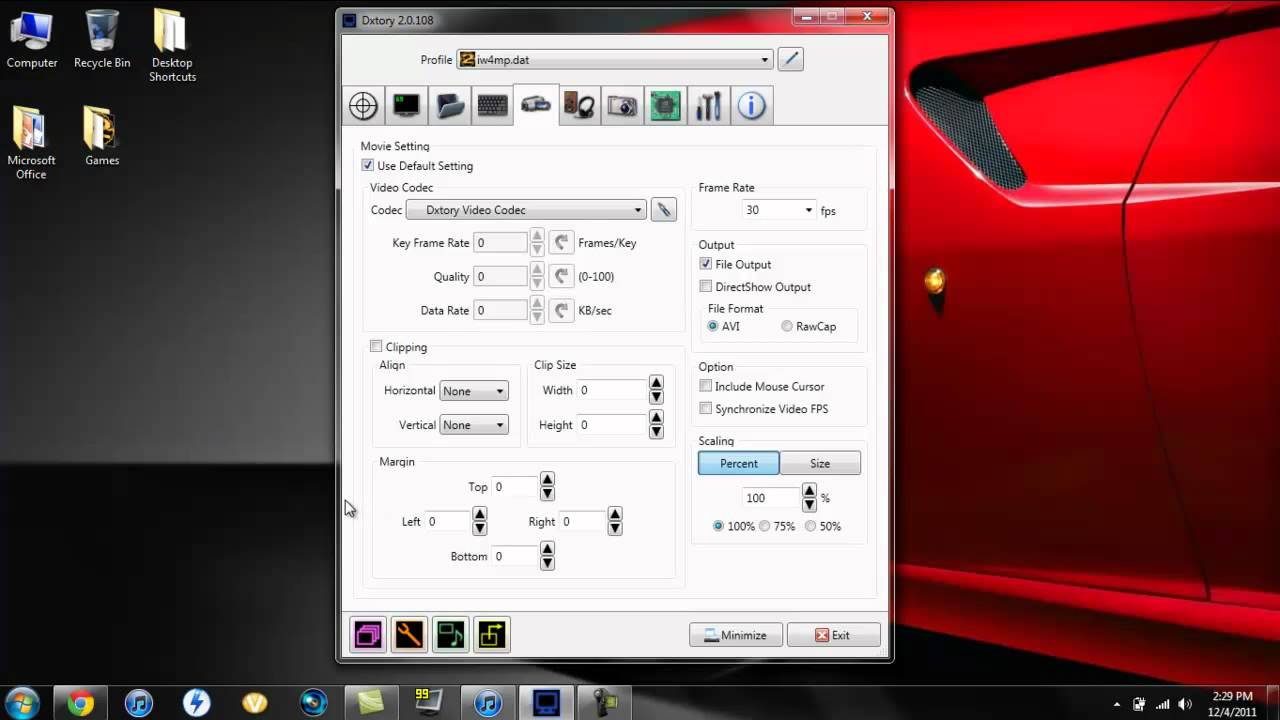Image resolution: width=1280 pixels, height=720 pixels.
Task: Enable Include Mouse Cursor
Action: (x=706, y=386)
